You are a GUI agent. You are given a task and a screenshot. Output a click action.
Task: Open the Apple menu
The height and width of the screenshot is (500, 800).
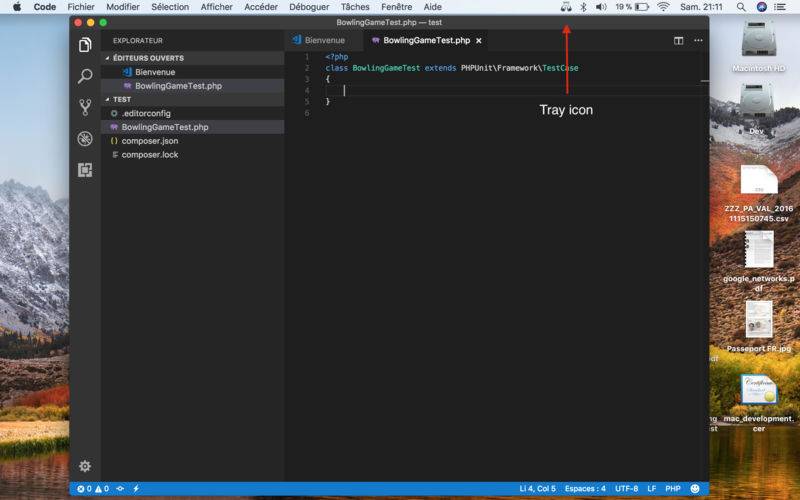(17, 7)
